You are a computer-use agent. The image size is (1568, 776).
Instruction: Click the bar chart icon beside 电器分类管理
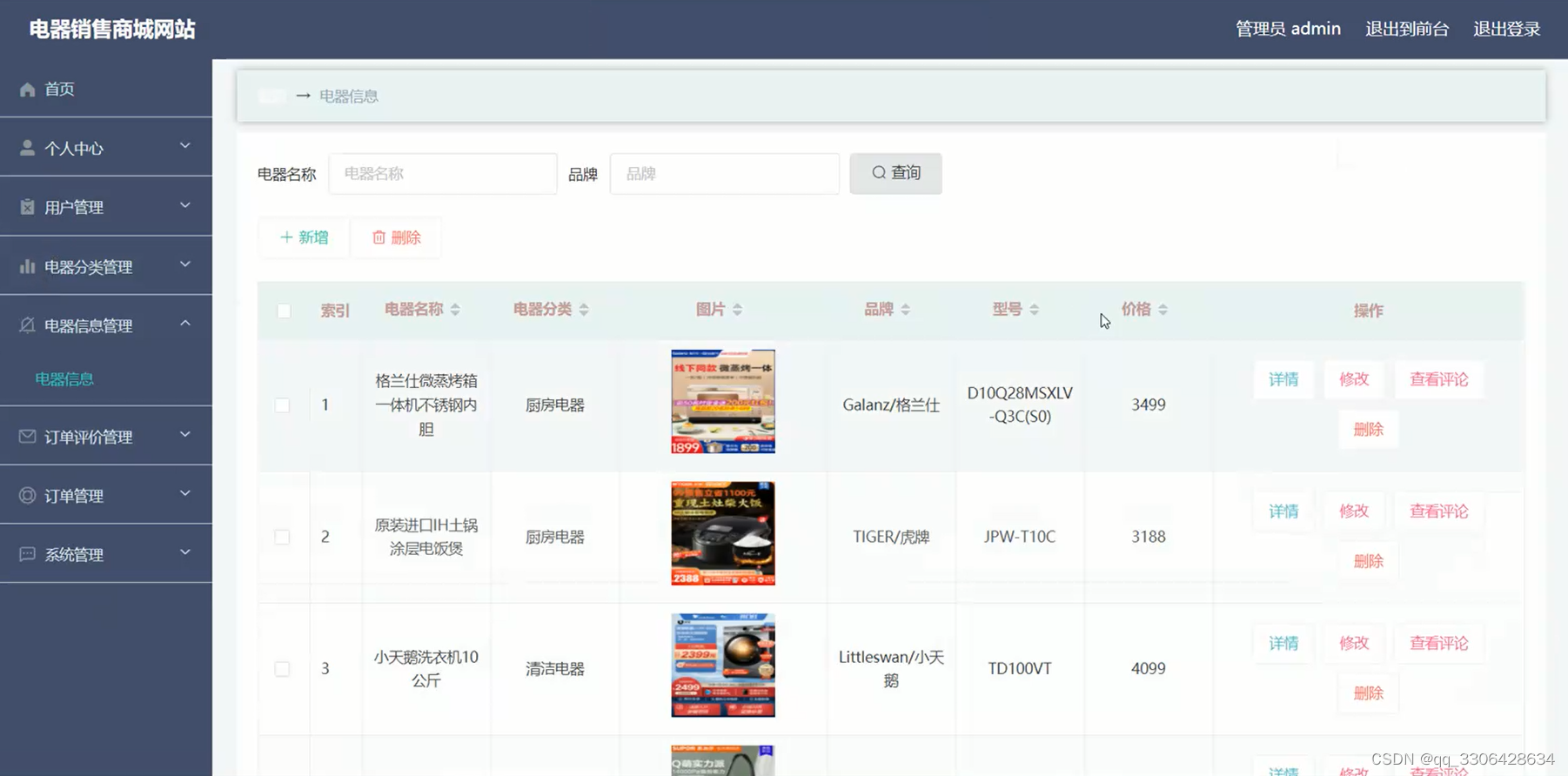pyautogui.click(x=28, y=266)
